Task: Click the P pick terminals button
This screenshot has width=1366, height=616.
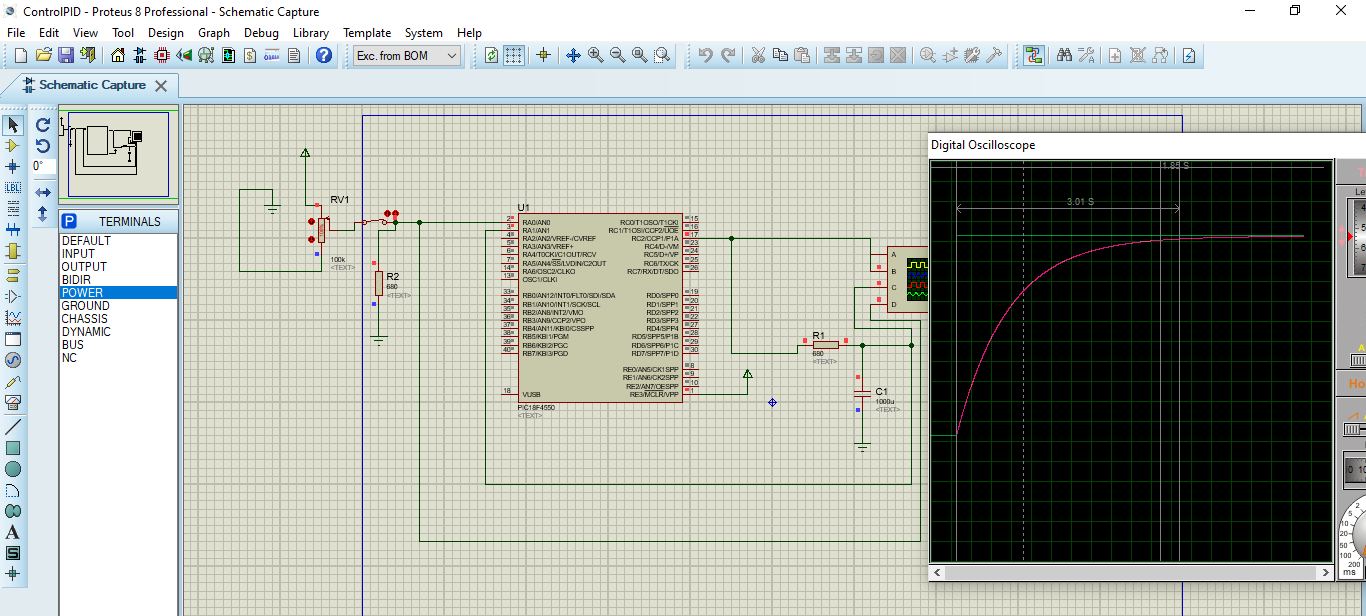Action: [x=69, y=222]
